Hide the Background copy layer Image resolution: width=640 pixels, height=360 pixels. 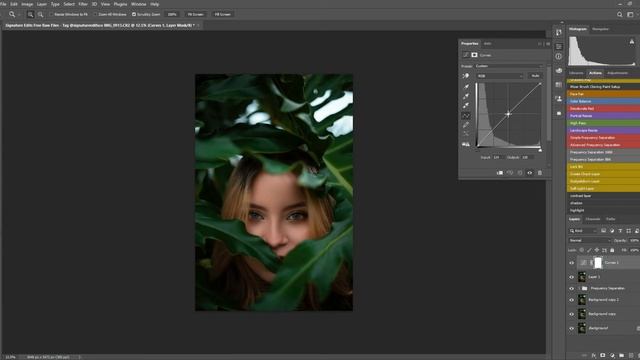pos(571,314)
